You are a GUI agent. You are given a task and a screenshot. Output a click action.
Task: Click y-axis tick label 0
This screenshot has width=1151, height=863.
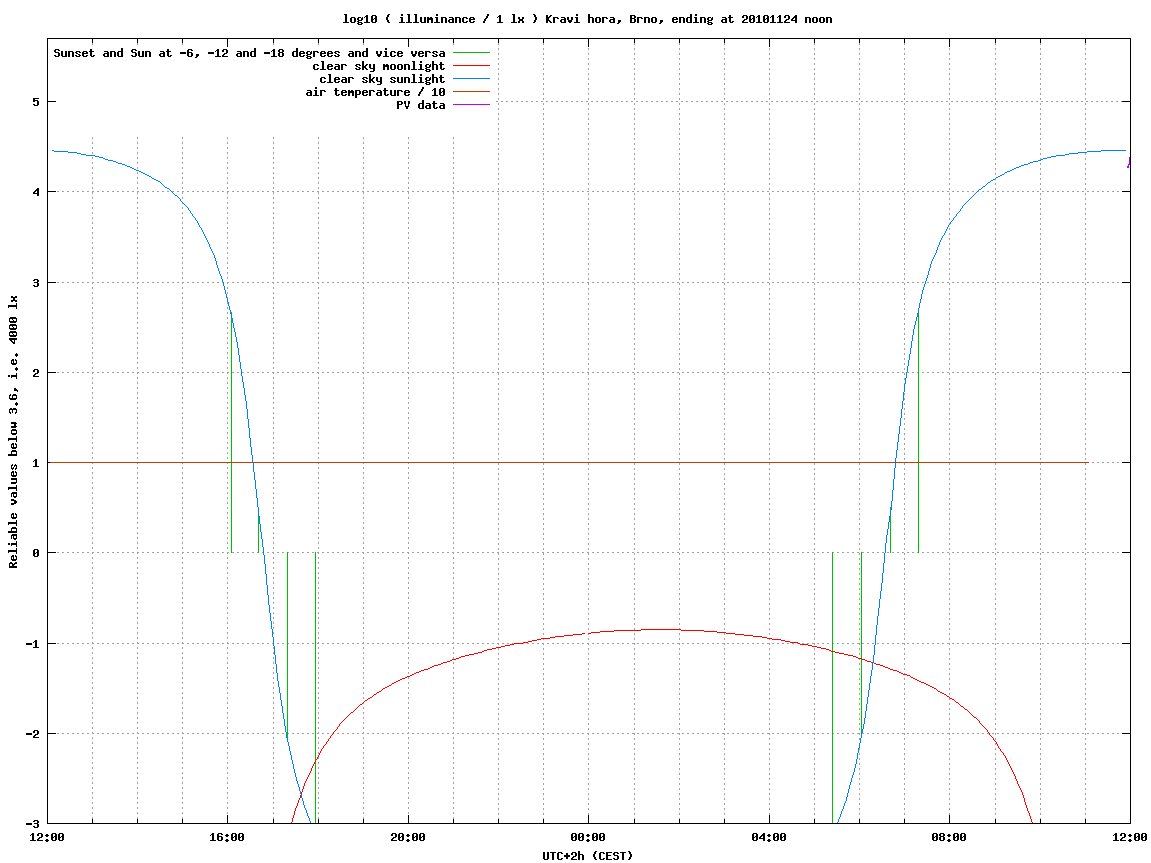click(36, 553)
